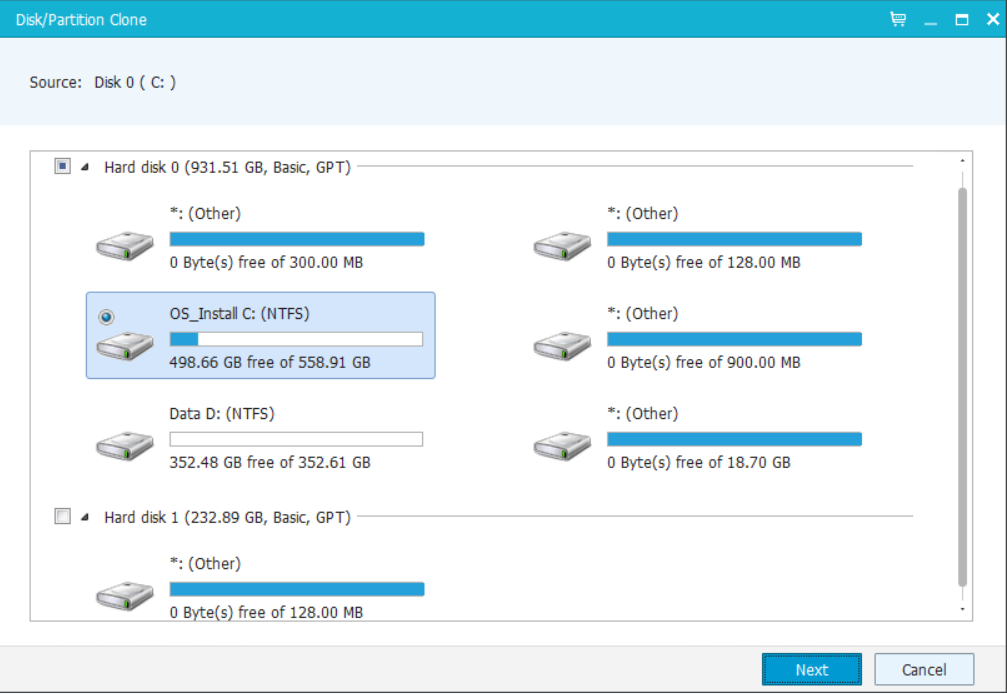Select the Hard disk 1 (232.89 GB) header
The image size is (1007, 694).
227,517
